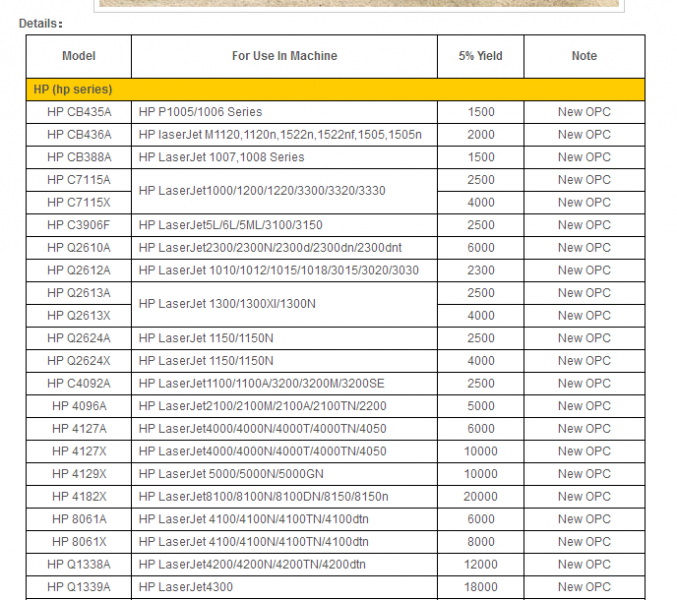Click the HP CB436A model cell
677x600 pixels.
[79, 135]
